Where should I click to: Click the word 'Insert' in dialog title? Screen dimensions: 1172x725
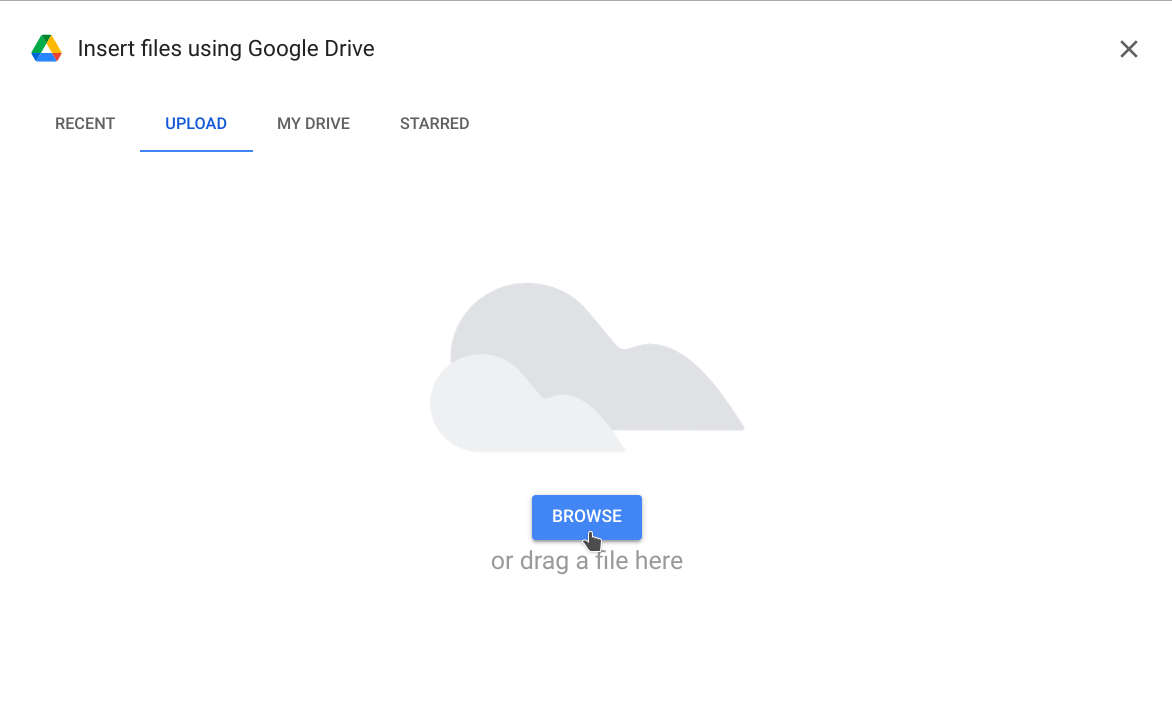pos(105,49)
